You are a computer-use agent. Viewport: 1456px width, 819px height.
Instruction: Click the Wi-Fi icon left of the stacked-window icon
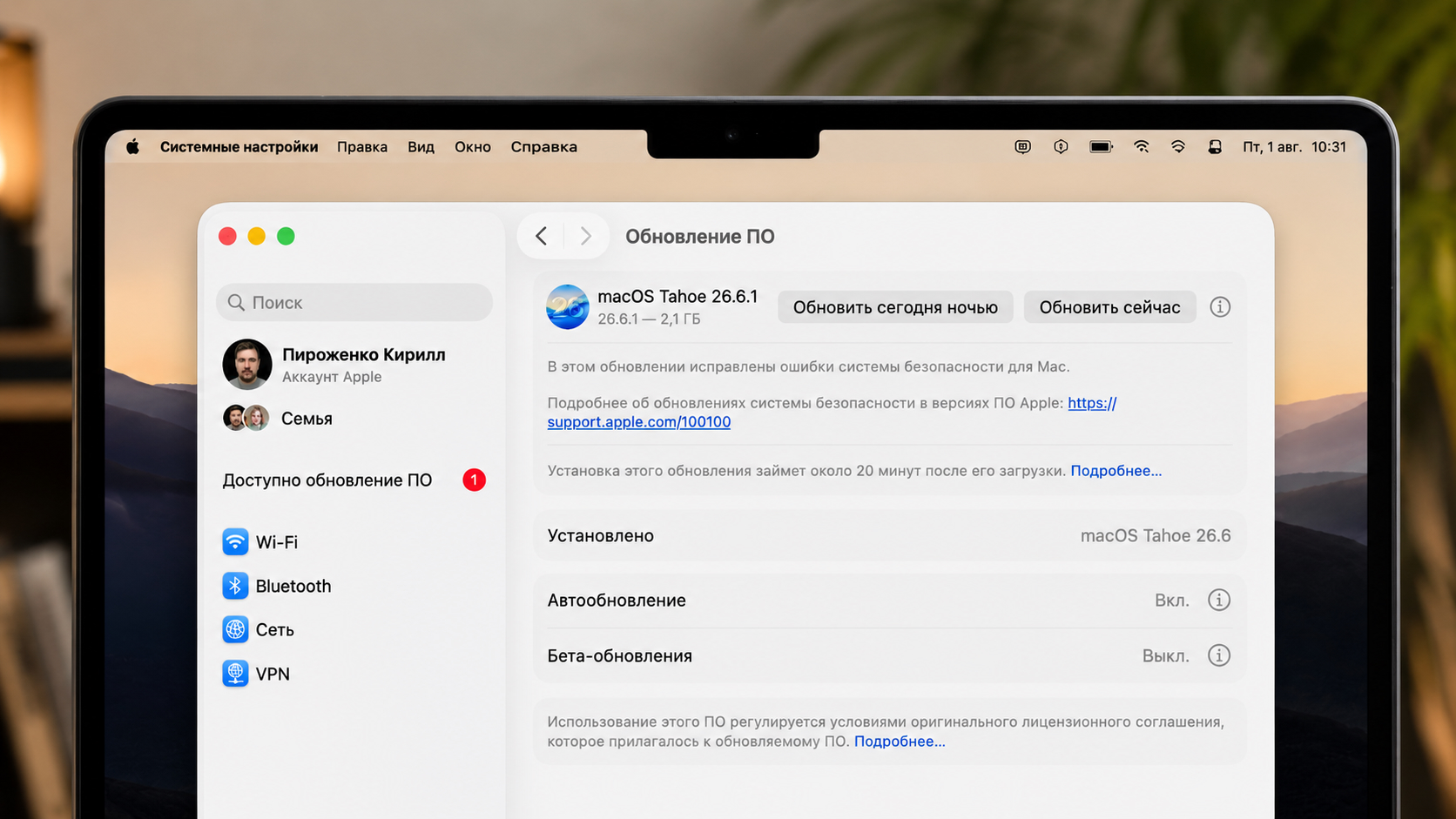coord(1177,147)
